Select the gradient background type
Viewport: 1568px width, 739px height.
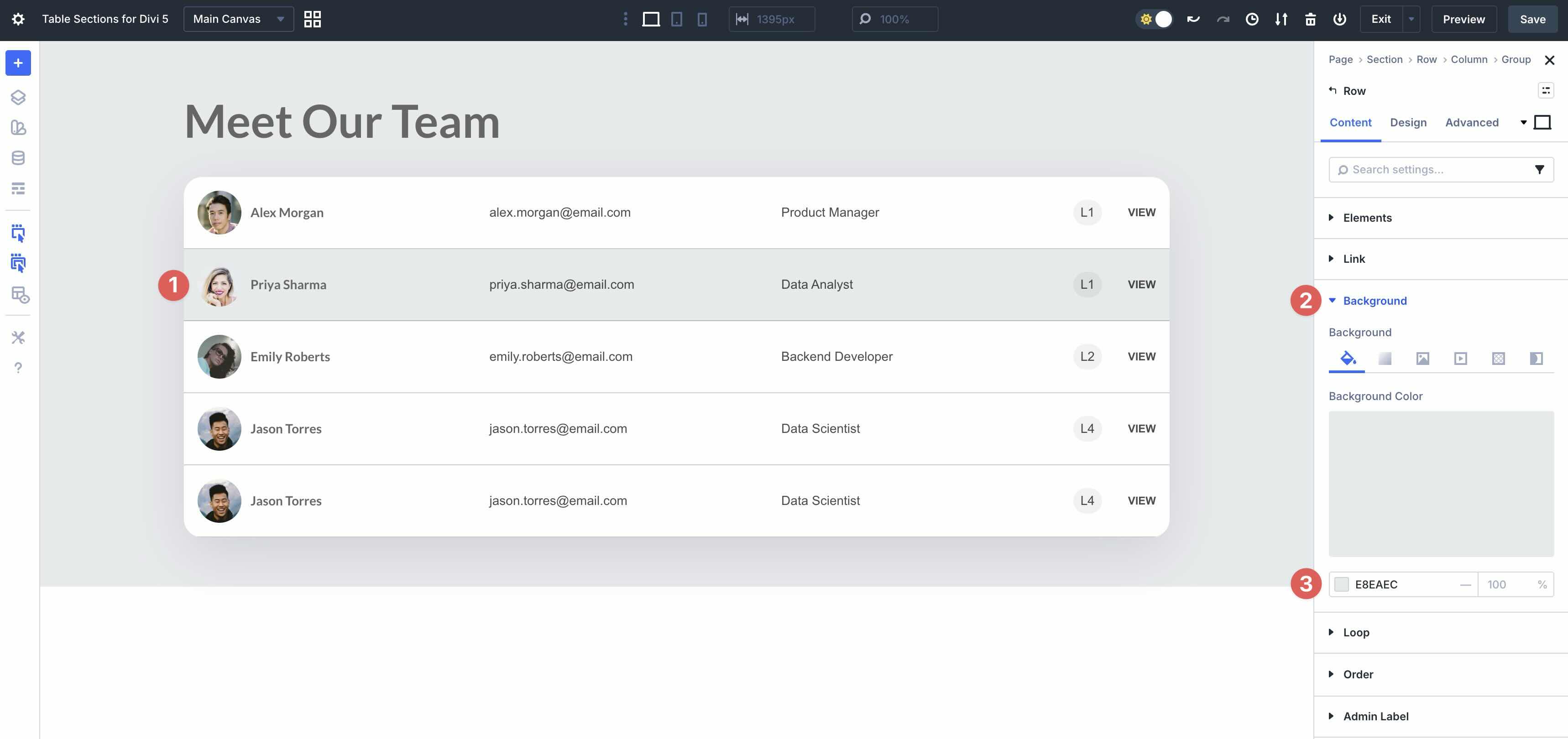tap(1385, 358)
